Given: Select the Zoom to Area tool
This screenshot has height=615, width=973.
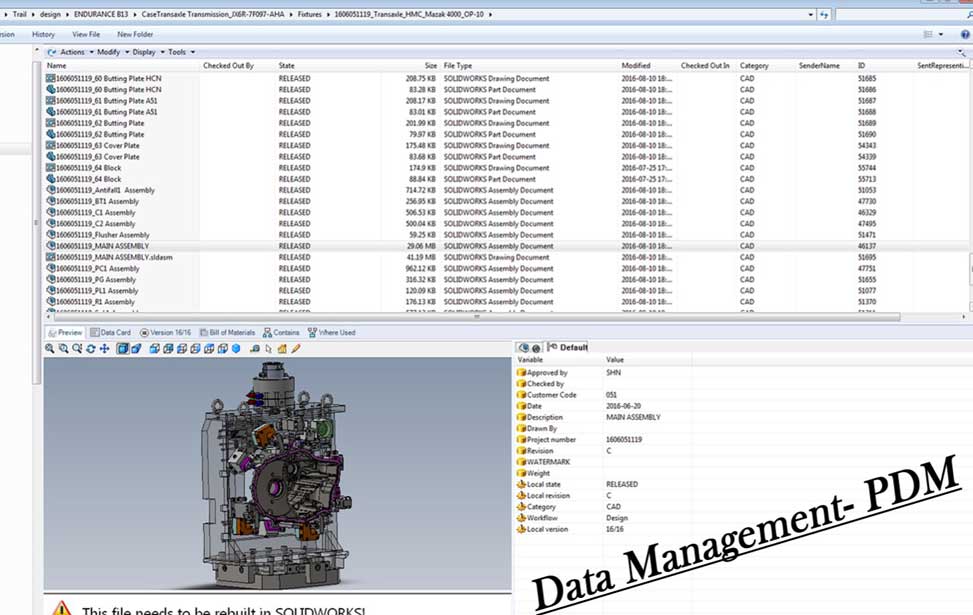Looking at the screenshot, I should [63, 349].
